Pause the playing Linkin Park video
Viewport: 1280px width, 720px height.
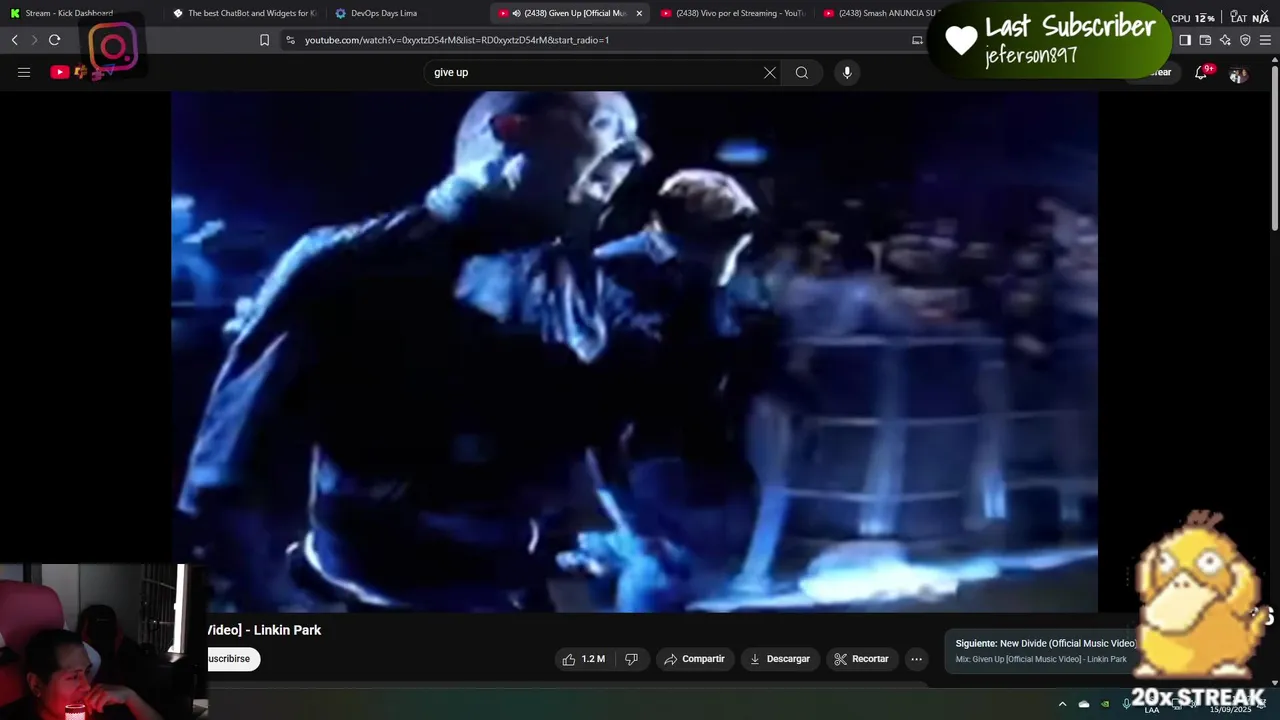click(634, 351)
